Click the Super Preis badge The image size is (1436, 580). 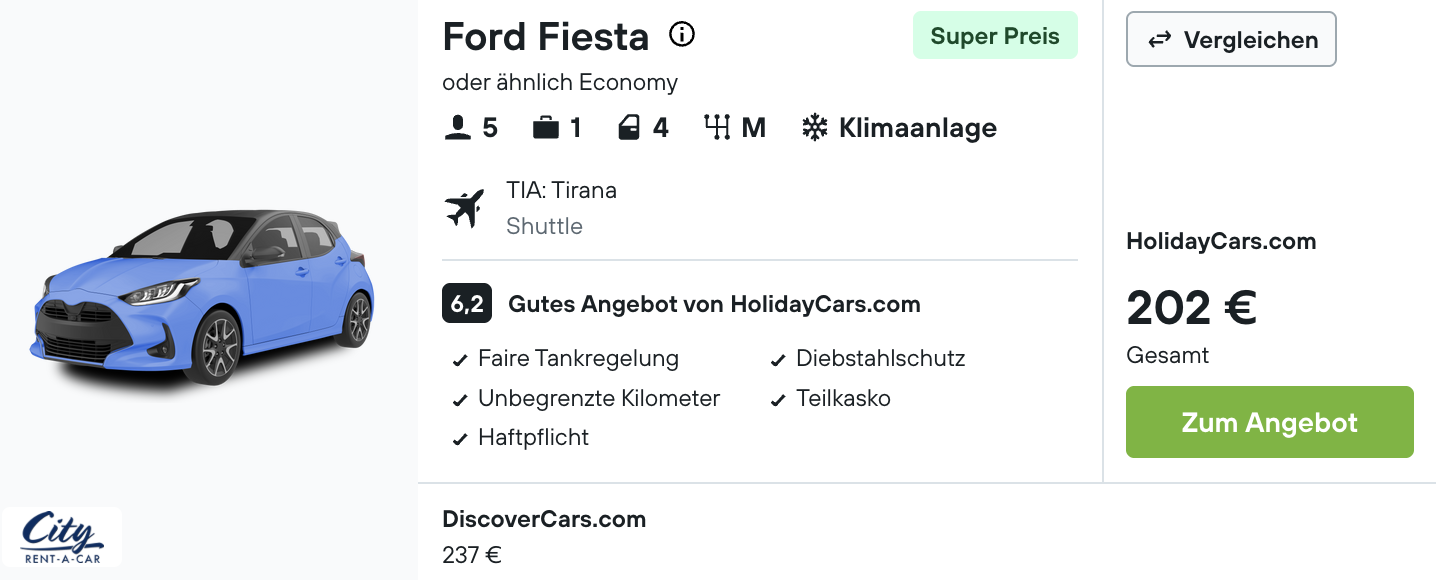coord(995,36)
